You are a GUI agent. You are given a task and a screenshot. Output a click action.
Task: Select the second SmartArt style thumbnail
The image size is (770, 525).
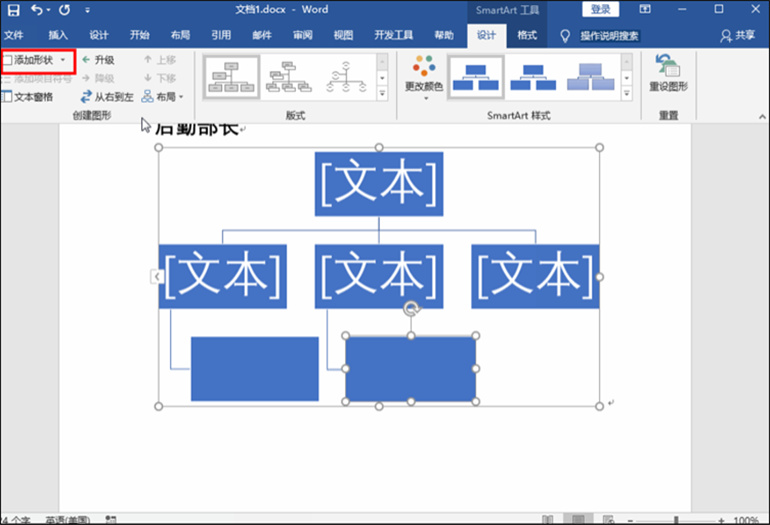[533, 77]
